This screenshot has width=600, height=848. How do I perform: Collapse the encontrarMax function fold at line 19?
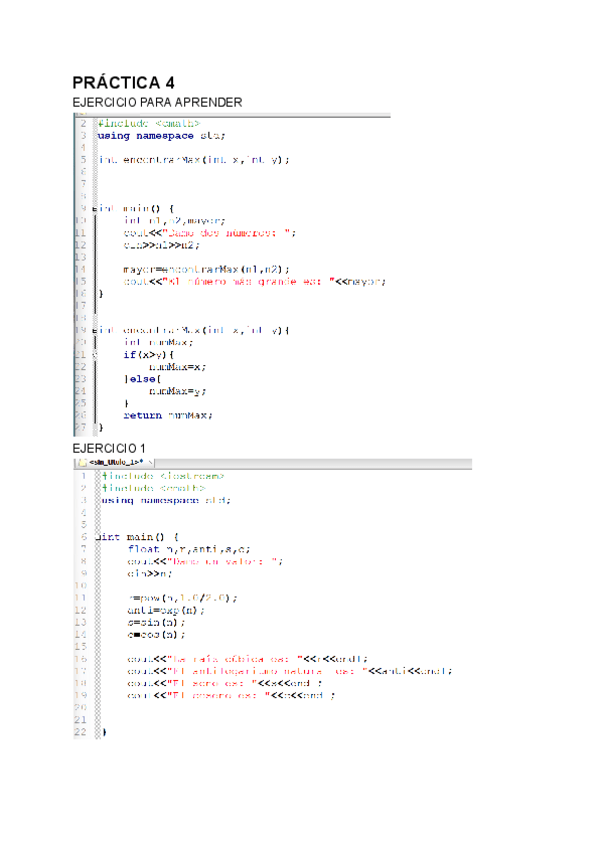pyautogui.click(x=95, y=330)
